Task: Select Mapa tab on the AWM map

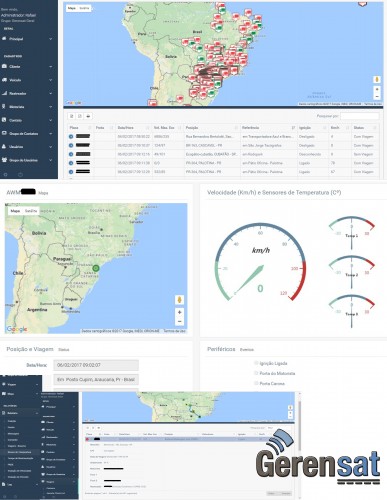Action: coord(15,211)
